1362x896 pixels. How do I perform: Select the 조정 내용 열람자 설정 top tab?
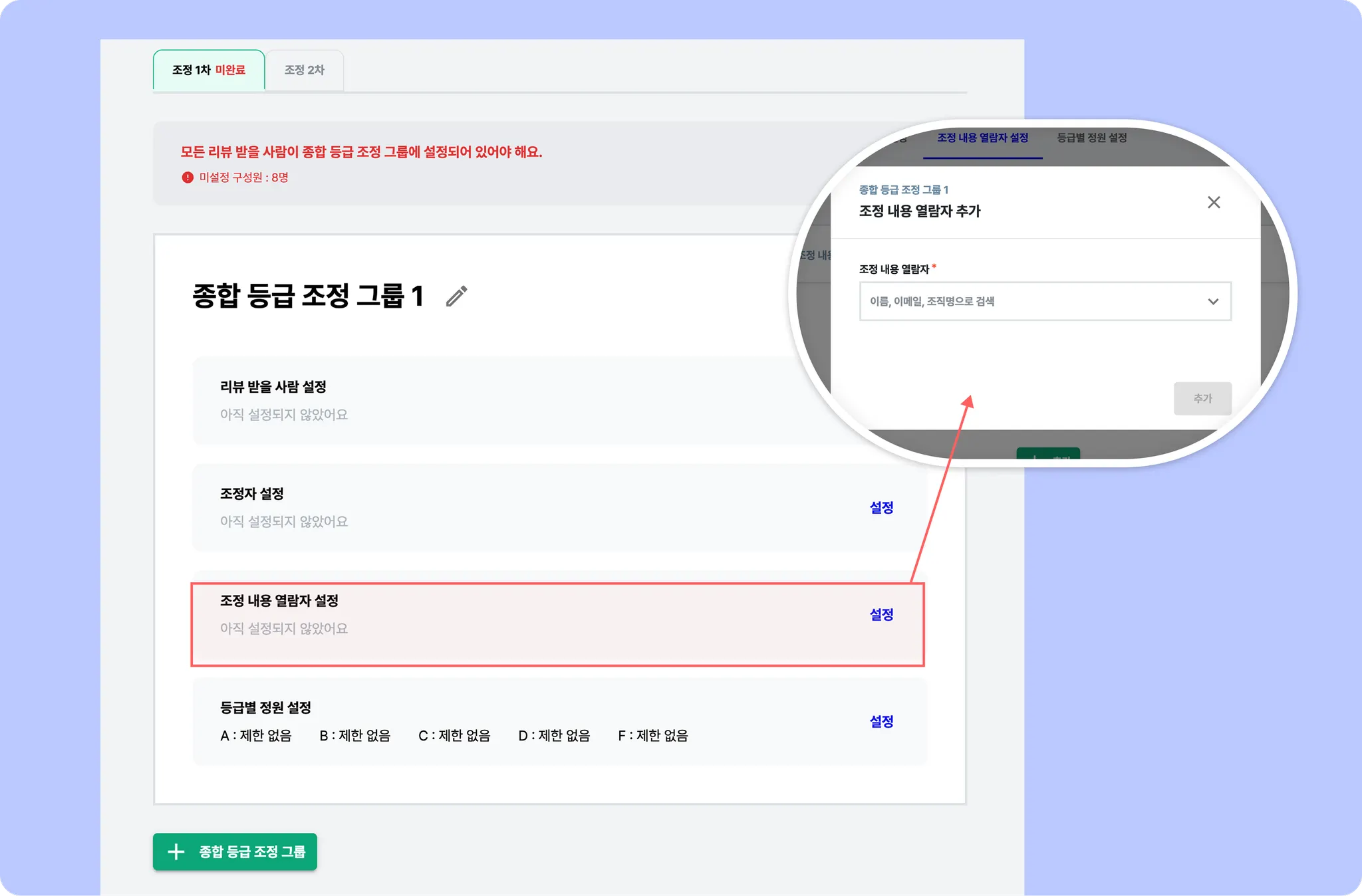tap(982, 138)
